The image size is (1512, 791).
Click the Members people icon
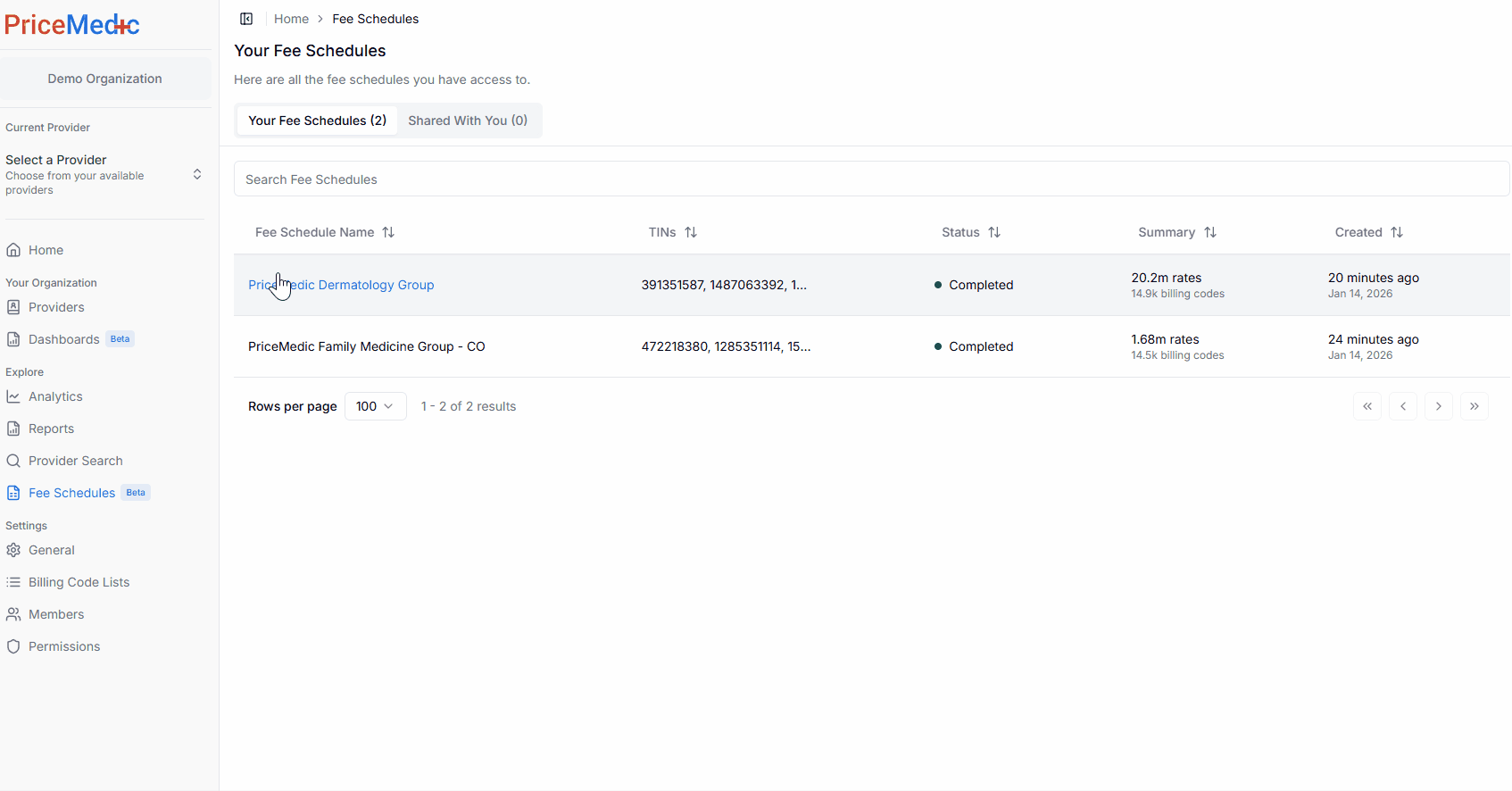coord(13,614)
